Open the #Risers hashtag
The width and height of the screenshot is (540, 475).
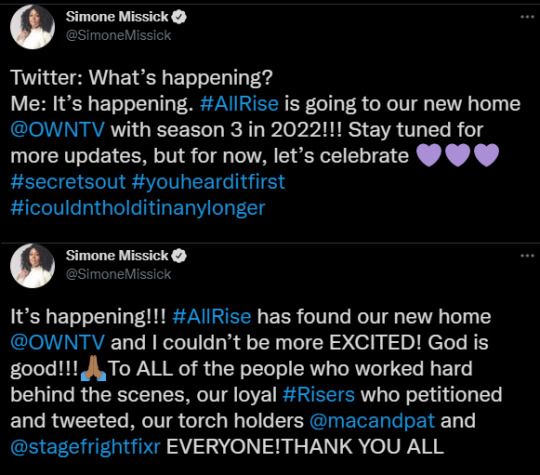pyautogui.click(x=319, y=394)
